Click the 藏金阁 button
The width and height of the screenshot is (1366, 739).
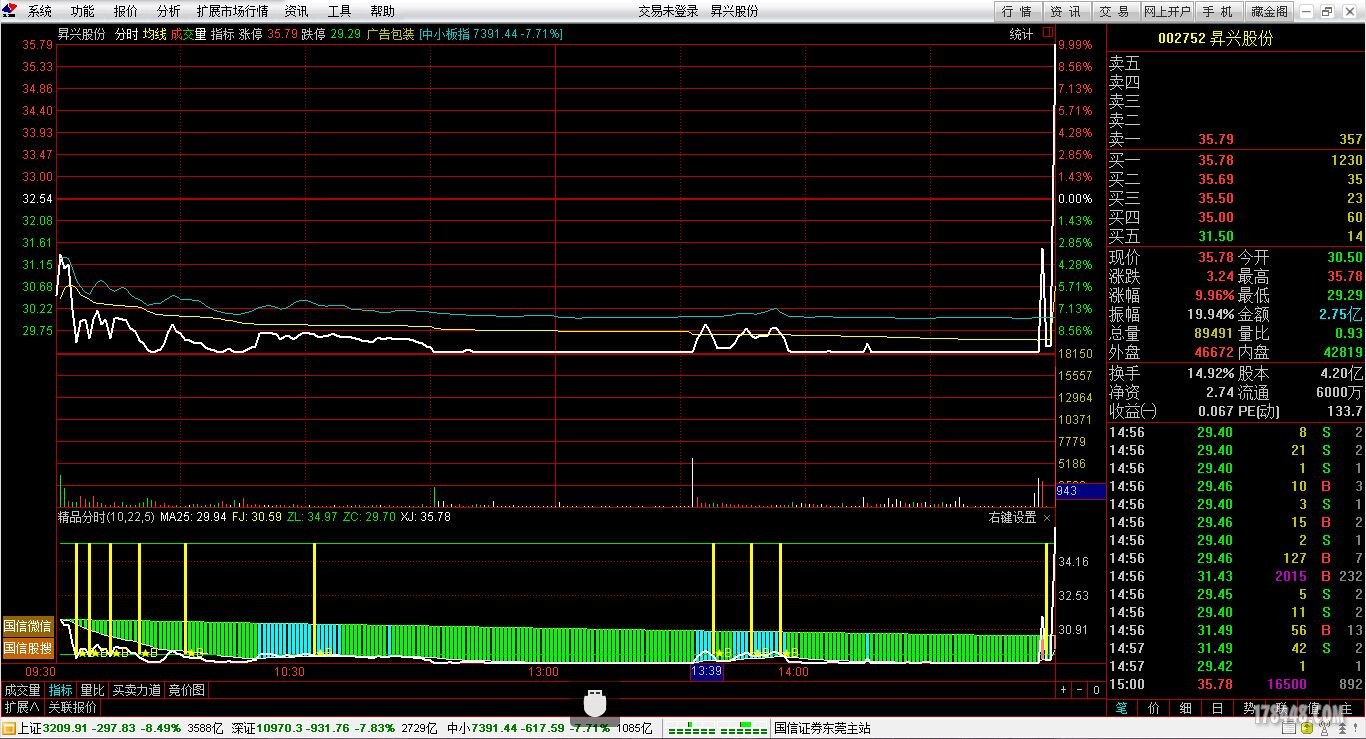(1268, 11)
